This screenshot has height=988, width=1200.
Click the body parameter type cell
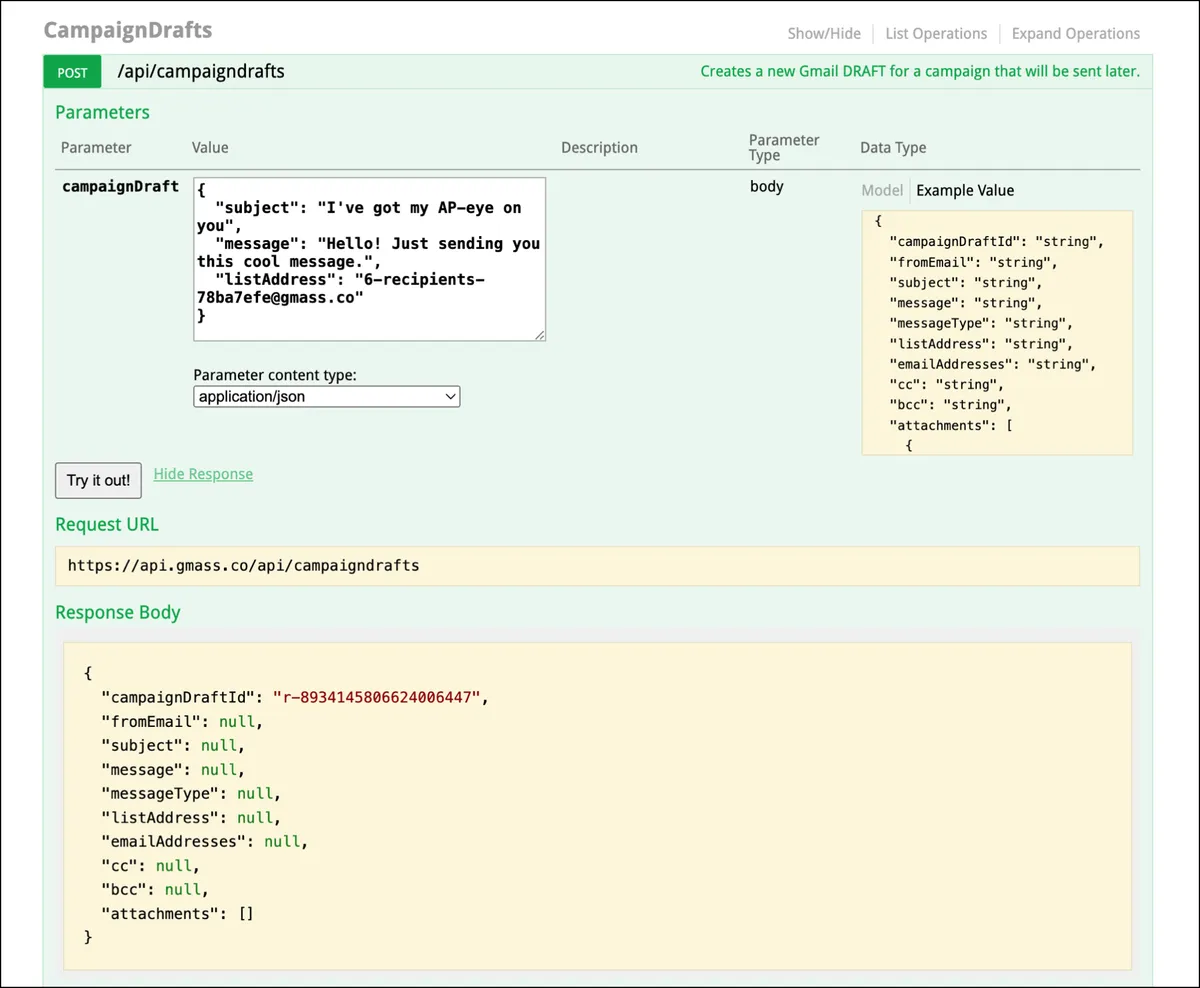tap(767, 186)
